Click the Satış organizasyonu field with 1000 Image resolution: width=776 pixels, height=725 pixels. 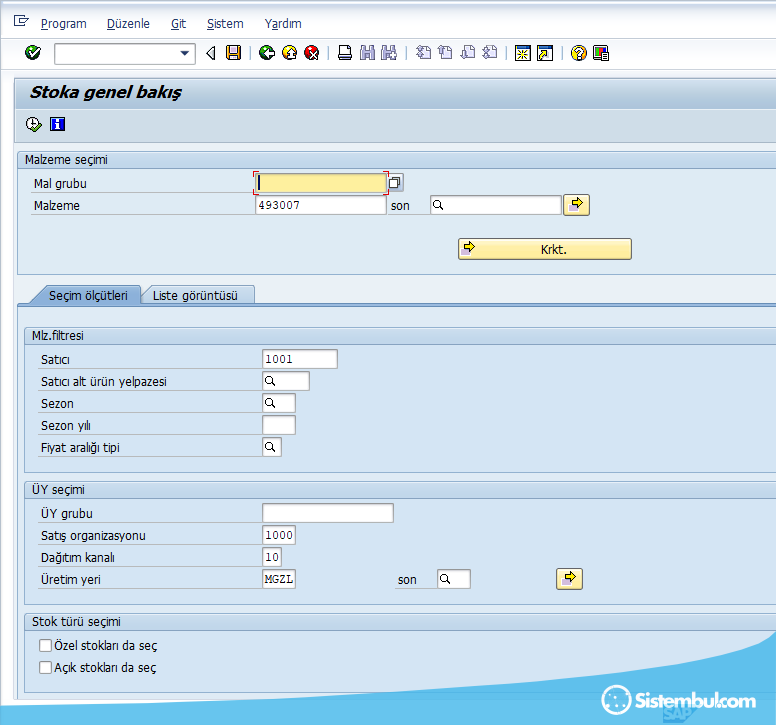coord(279,535)
